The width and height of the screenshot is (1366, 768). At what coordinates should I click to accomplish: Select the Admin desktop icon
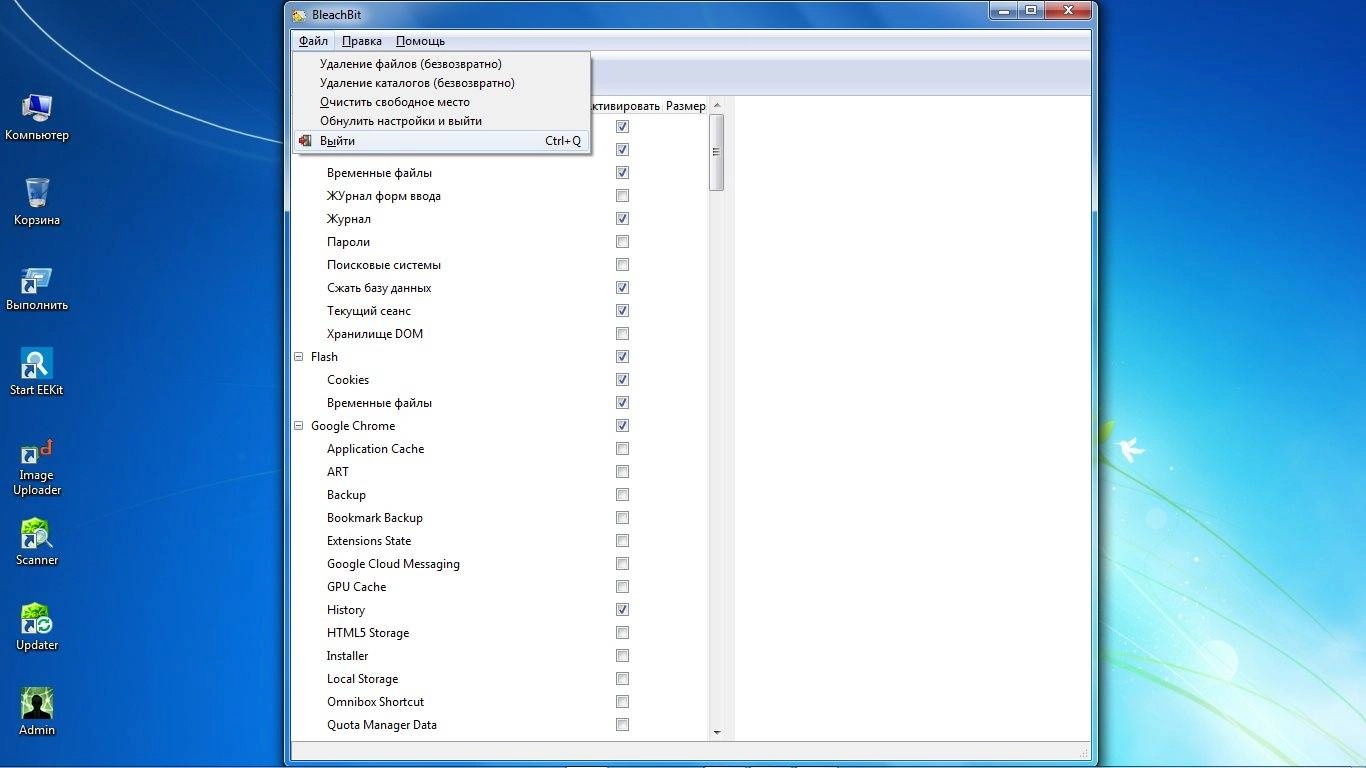[x=37, y=712]
